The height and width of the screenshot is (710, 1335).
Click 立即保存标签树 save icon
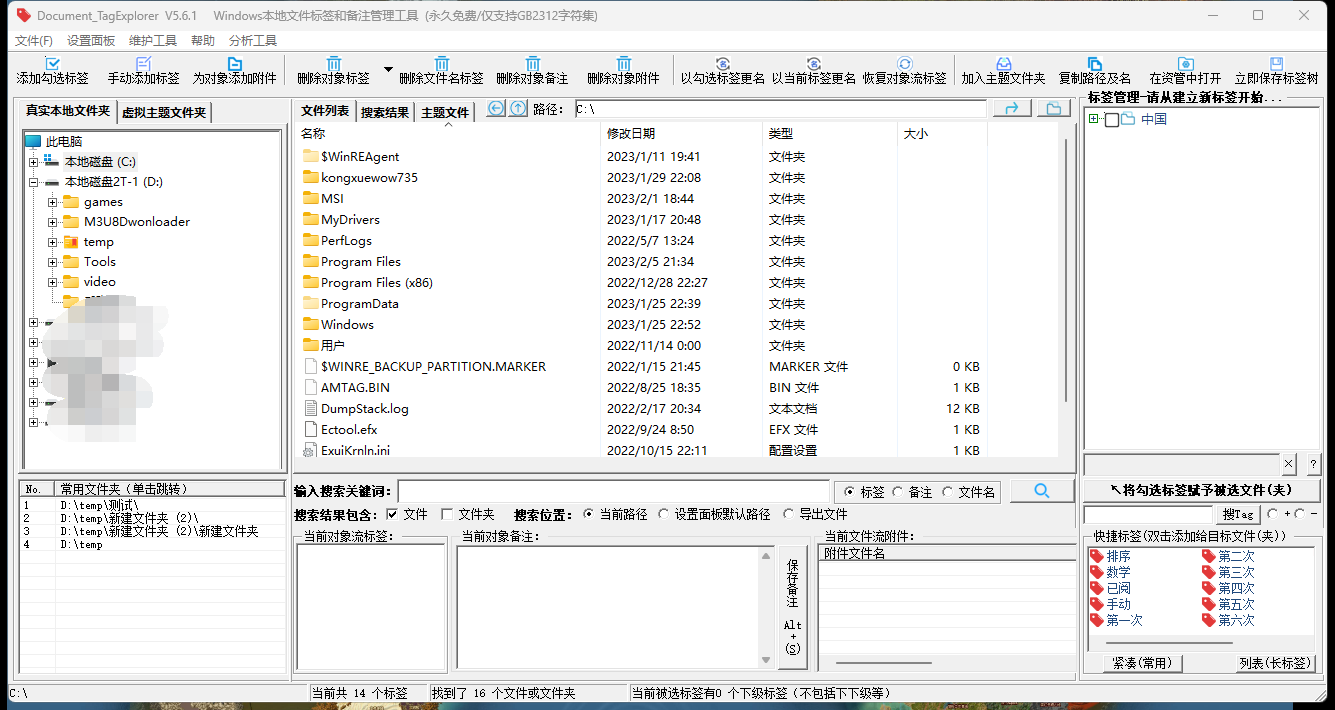click(1276, 64)
